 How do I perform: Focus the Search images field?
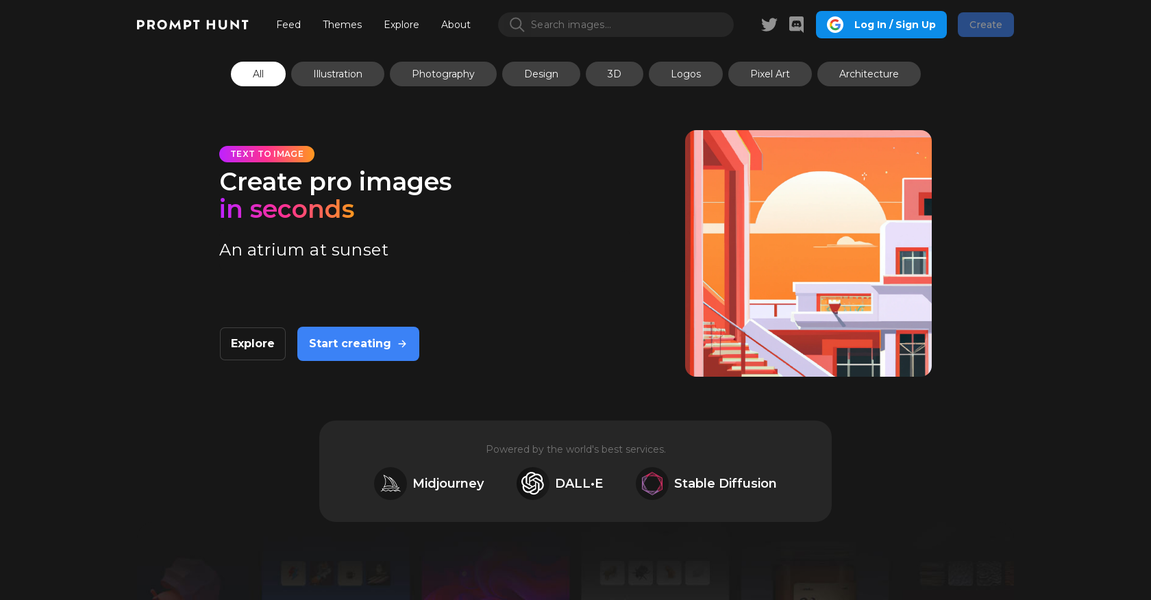point(625,25)
